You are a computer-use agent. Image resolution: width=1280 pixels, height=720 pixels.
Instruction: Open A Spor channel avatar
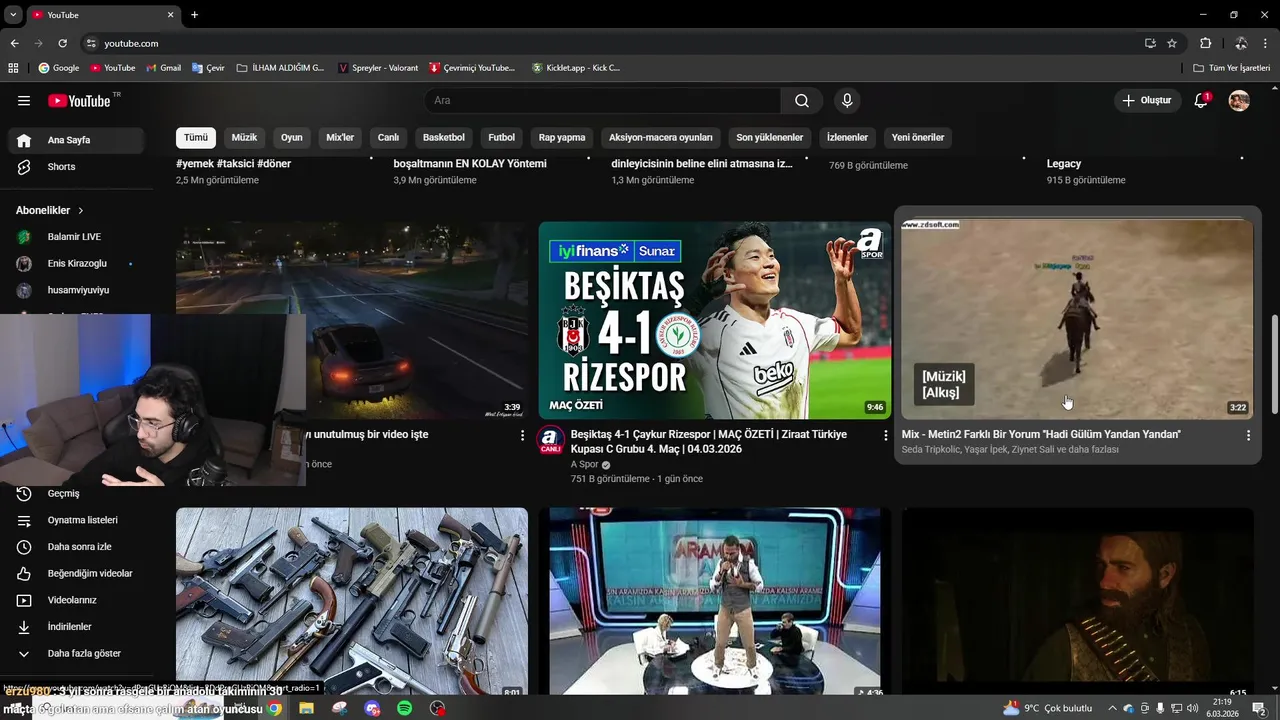[551, 440]
